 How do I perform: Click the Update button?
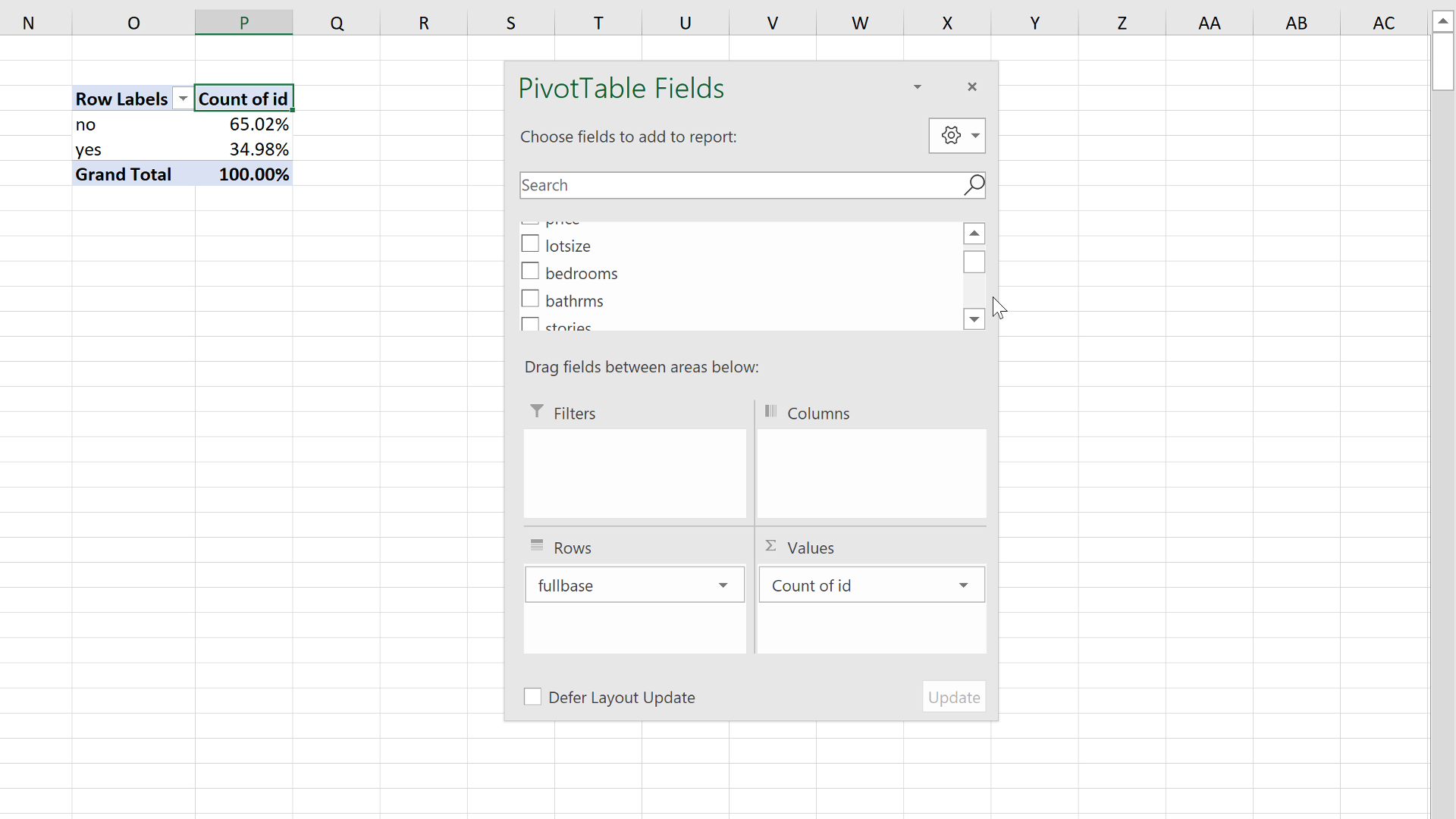click(x=953, y=697)
